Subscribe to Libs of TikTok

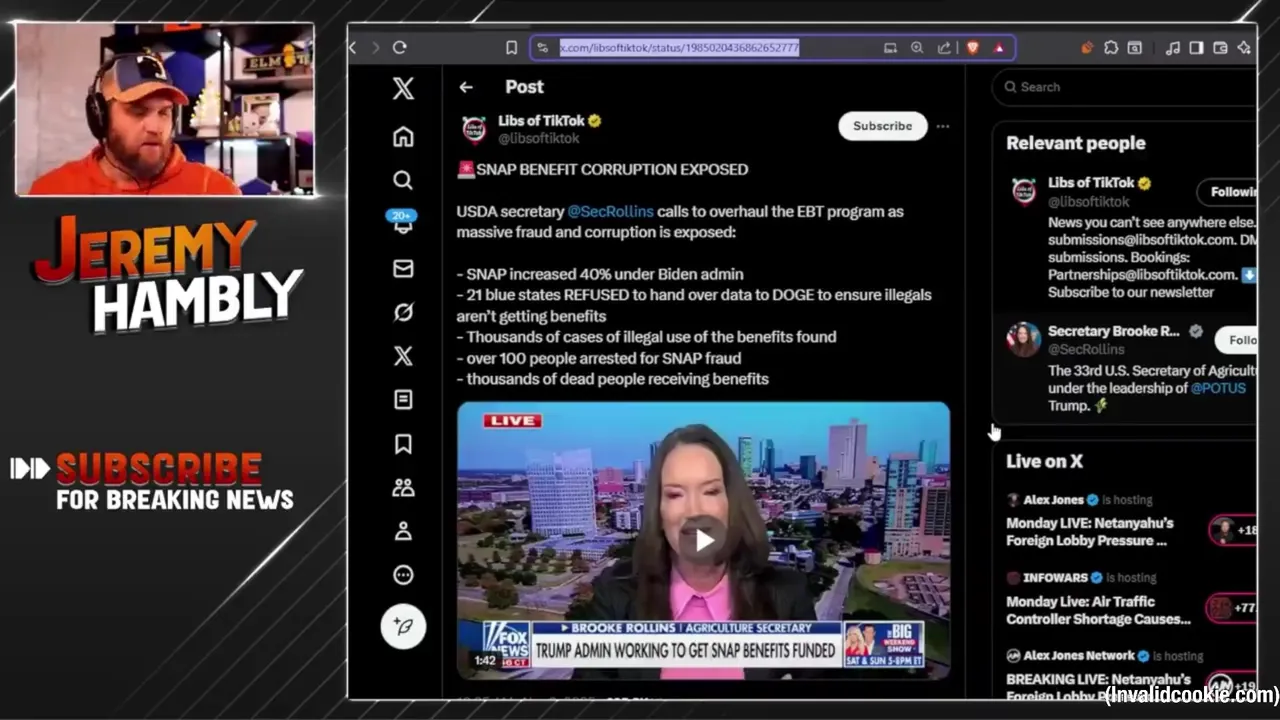(882, 126)
